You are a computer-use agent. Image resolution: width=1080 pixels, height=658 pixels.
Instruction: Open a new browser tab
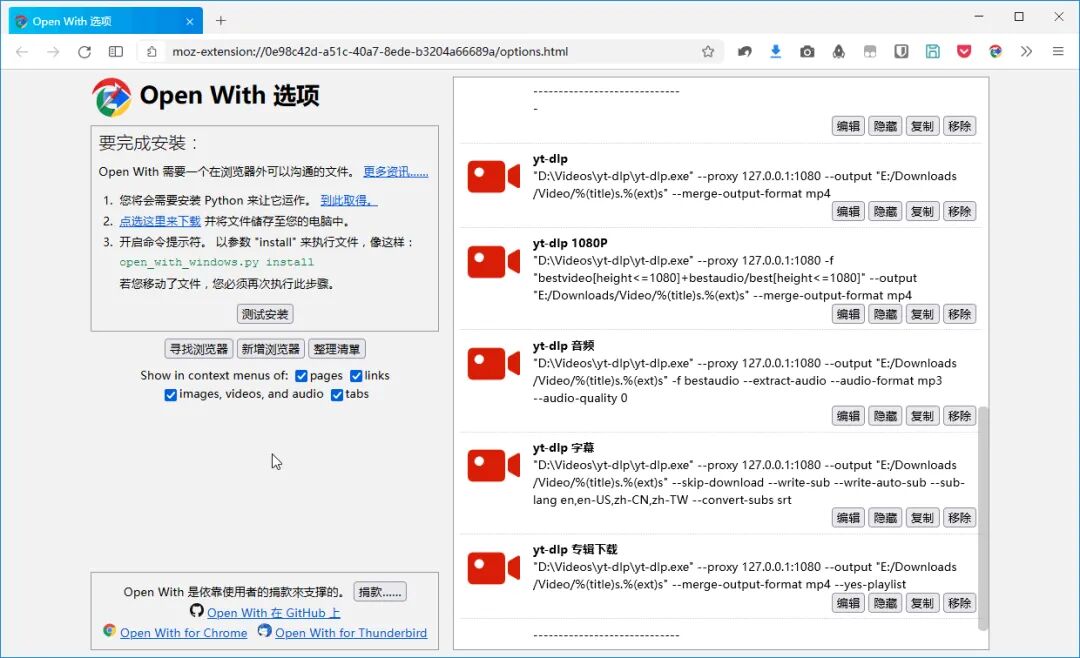(220, 21)
